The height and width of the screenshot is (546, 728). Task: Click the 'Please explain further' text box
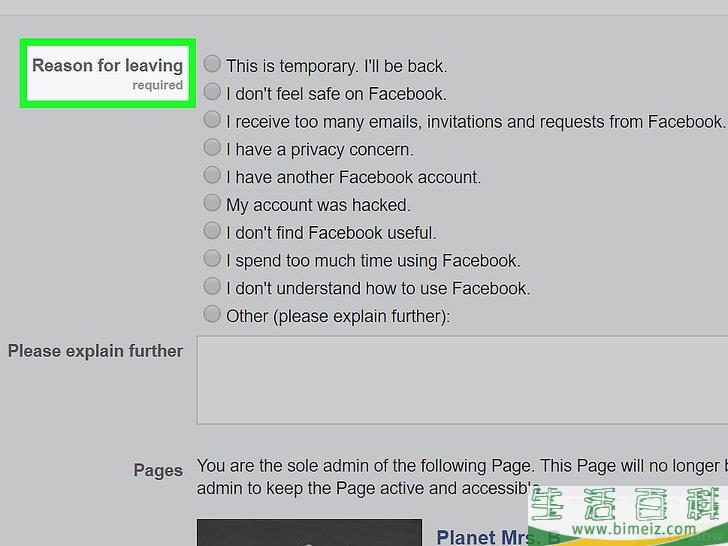coord(462,380)
